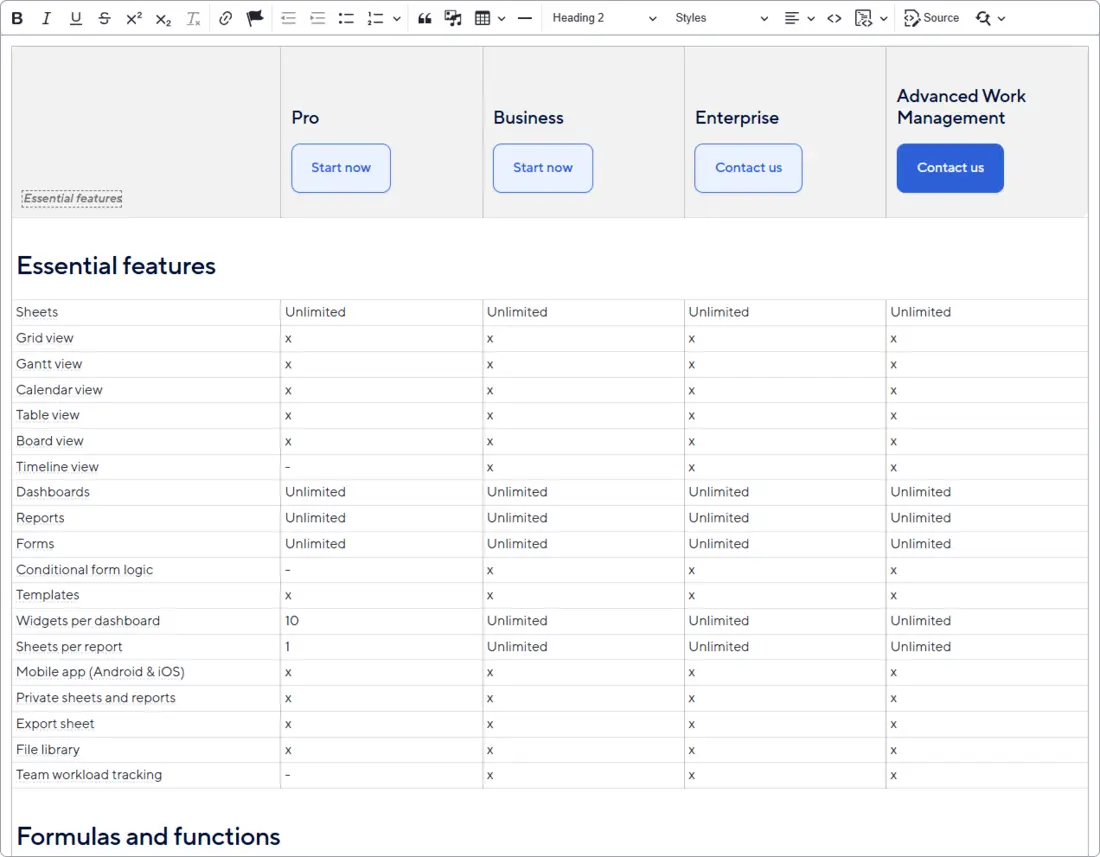Insert a horizontal line
1100x857 pixels.
(x=524, y=17)
